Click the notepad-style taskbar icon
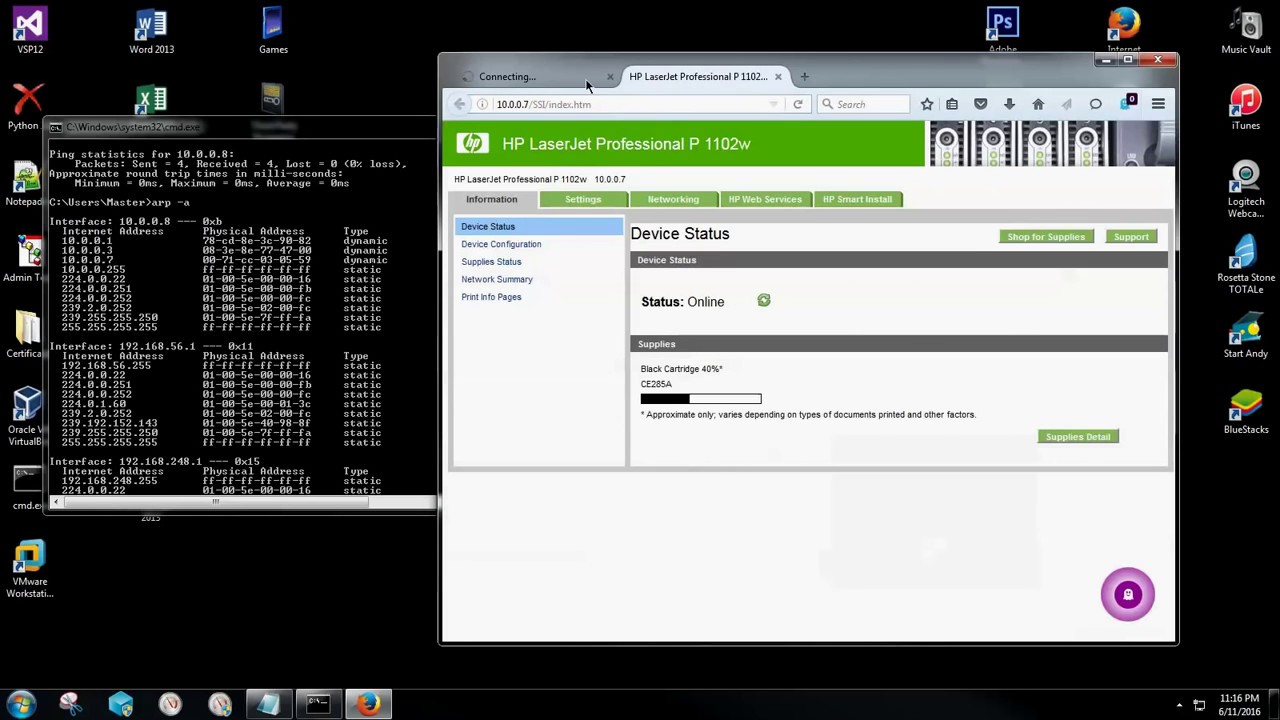Screen dimensions: 1280x720 pyautogui.click(x=267, y=704)
